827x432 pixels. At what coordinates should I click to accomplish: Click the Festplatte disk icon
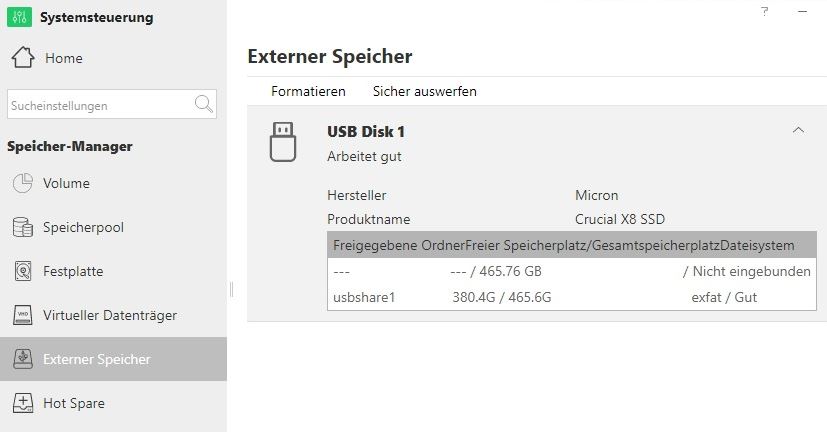pos(23,271)
